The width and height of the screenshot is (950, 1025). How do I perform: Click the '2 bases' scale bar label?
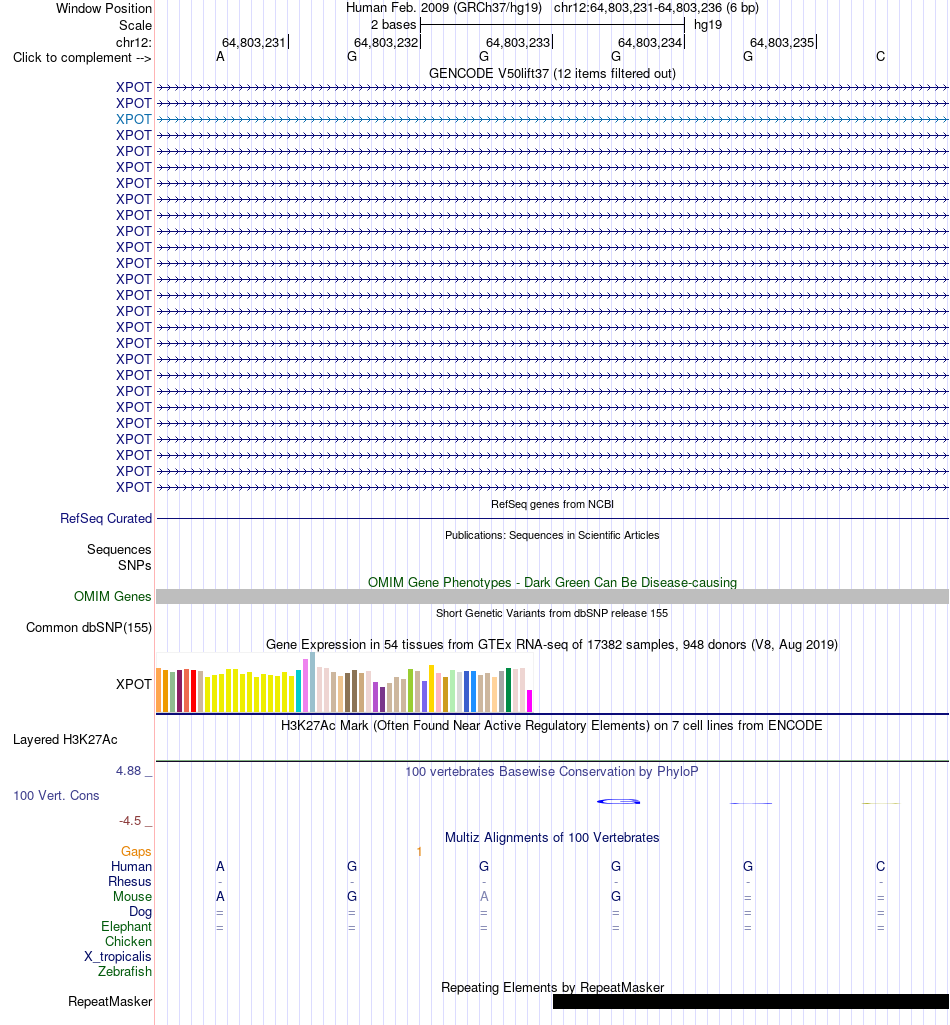point(393,25)
